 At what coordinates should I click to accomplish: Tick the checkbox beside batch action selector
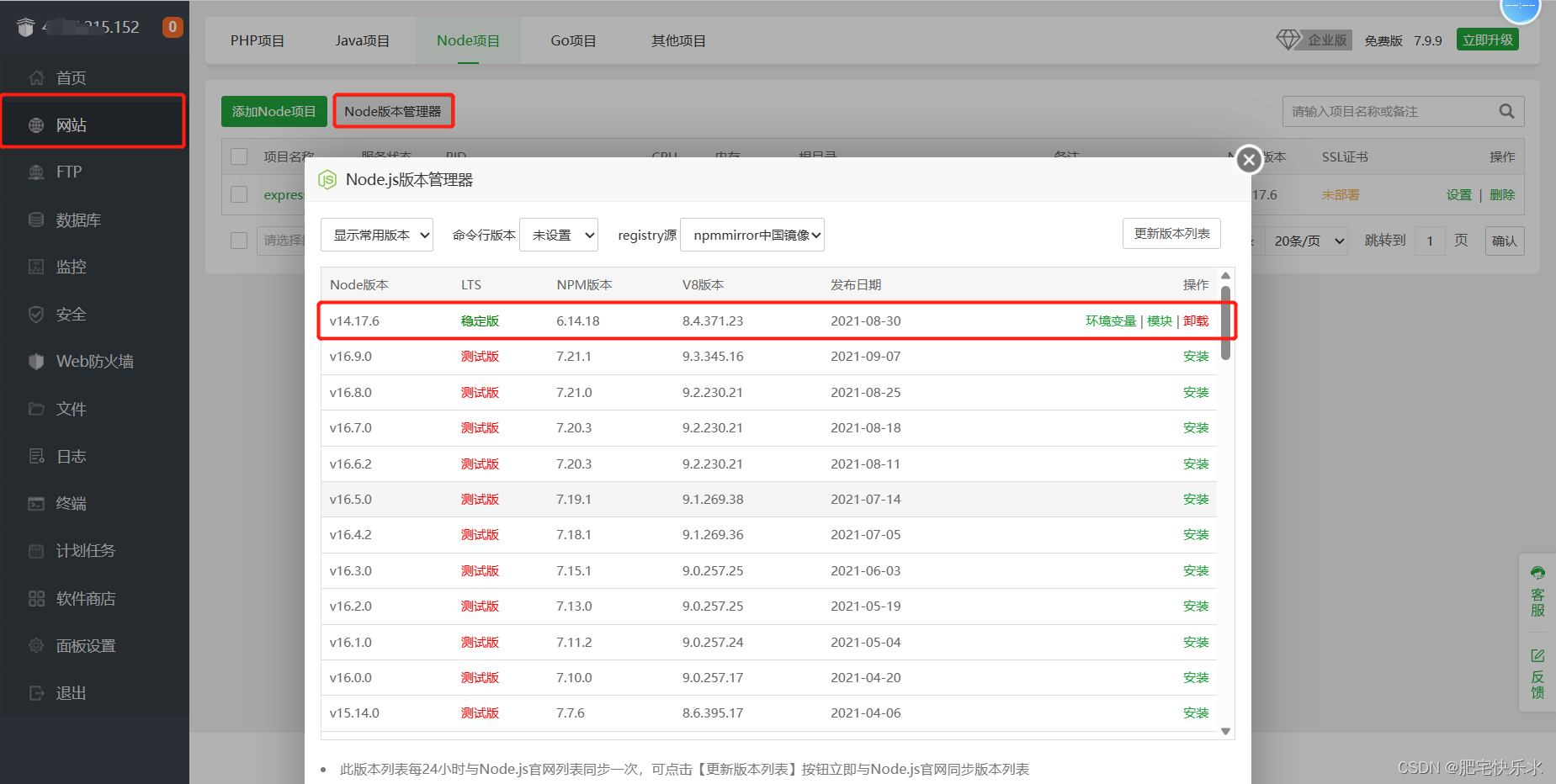pyautogui.click(x=239, y=241)
